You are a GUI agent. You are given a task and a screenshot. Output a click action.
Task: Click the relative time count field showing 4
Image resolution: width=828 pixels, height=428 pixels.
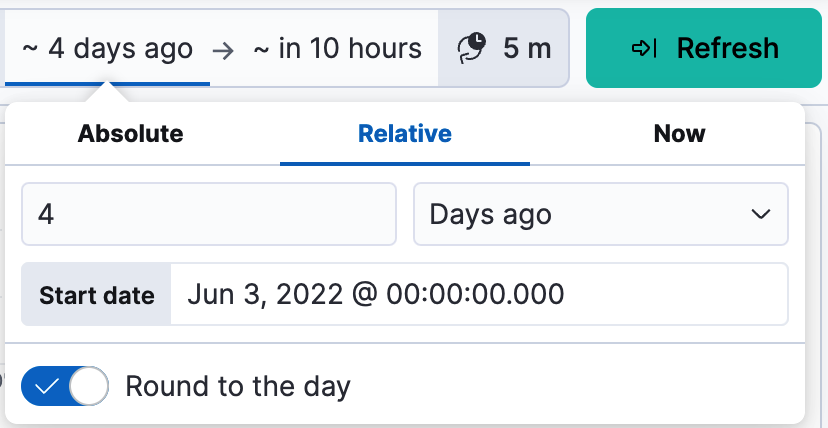point(208,214)
